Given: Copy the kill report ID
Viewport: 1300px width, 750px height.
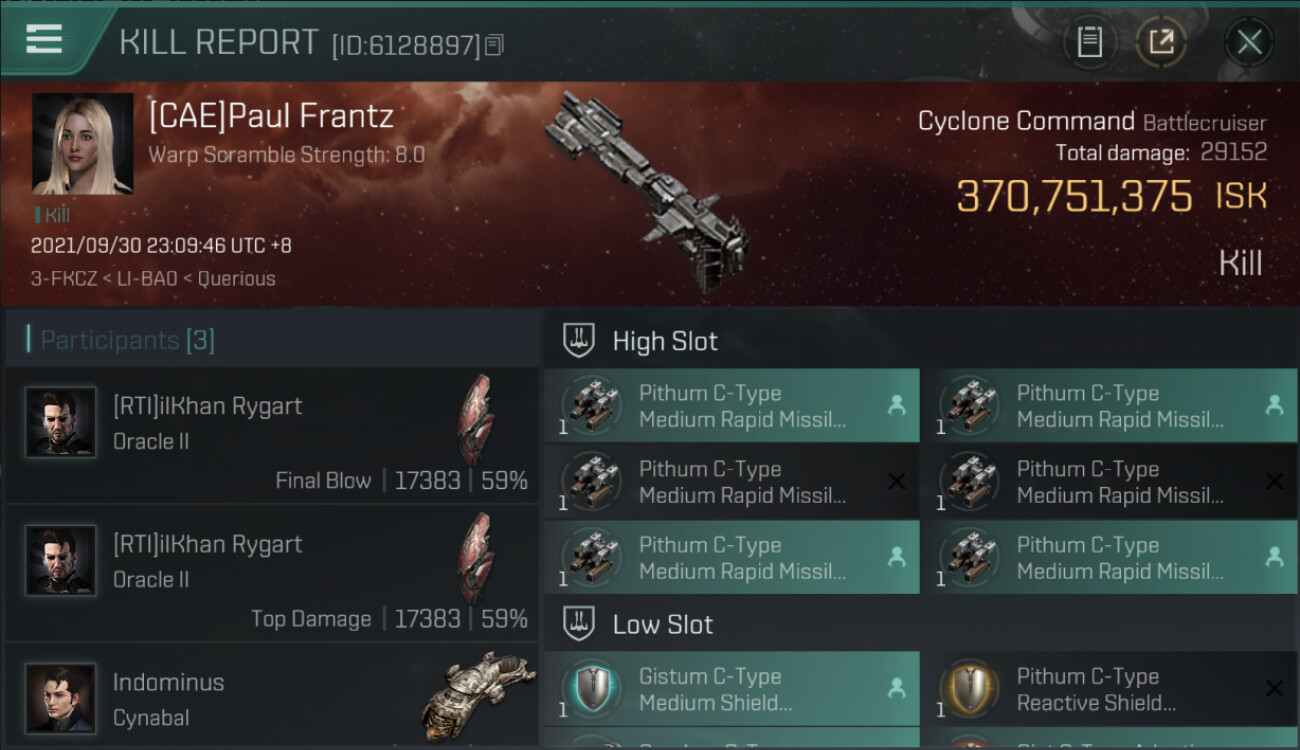Looking at the screenshot, I should click(x=495, y=44).
